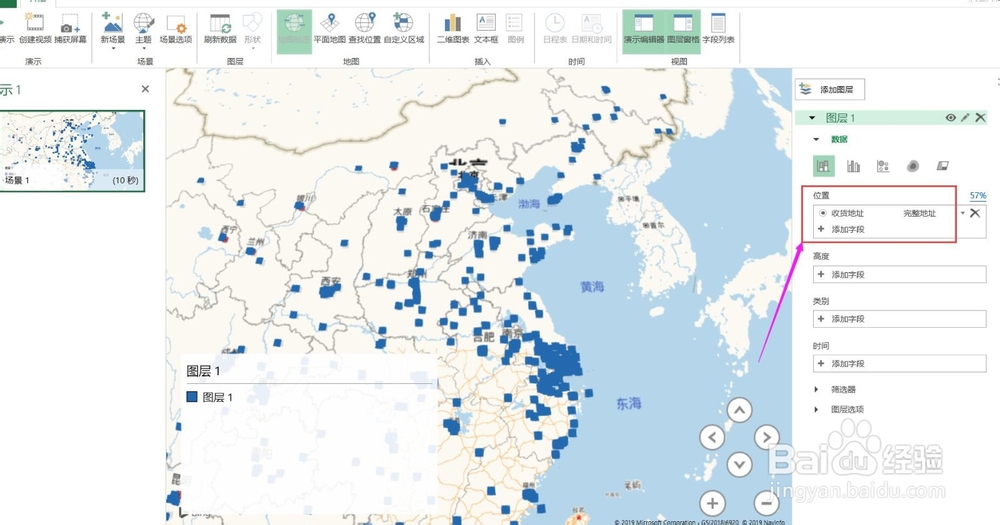
Task: Open 主题 (Themes) globe icon
Action: pos(143,23)
